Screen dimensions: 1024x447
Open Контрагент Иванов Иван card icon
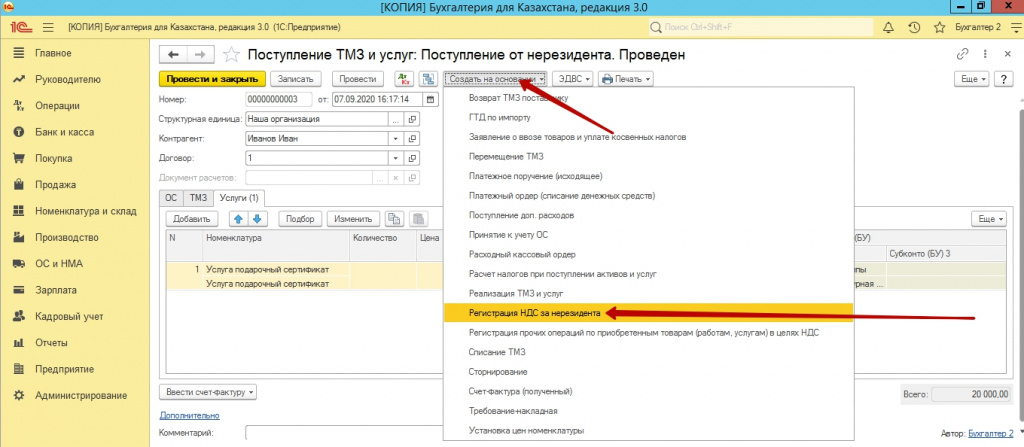click(413, 139)
